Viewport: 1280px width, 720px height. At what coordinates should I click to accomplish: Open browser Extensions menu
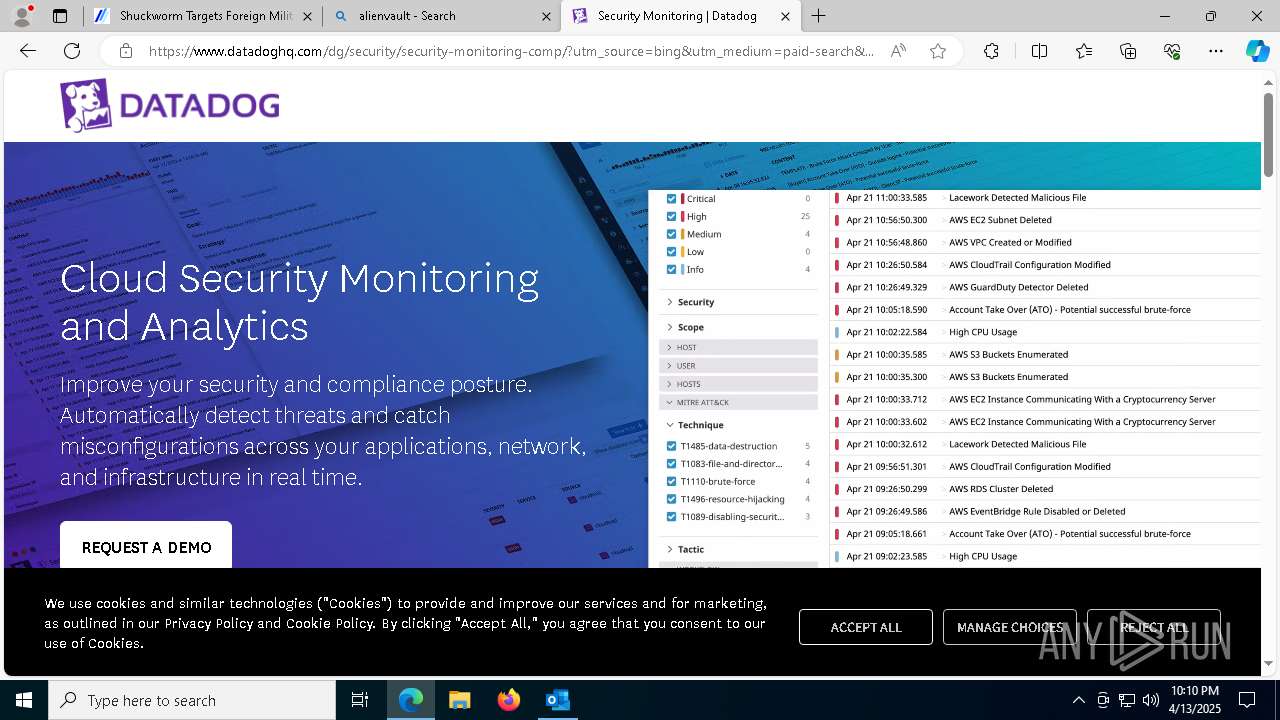point(991,51)
